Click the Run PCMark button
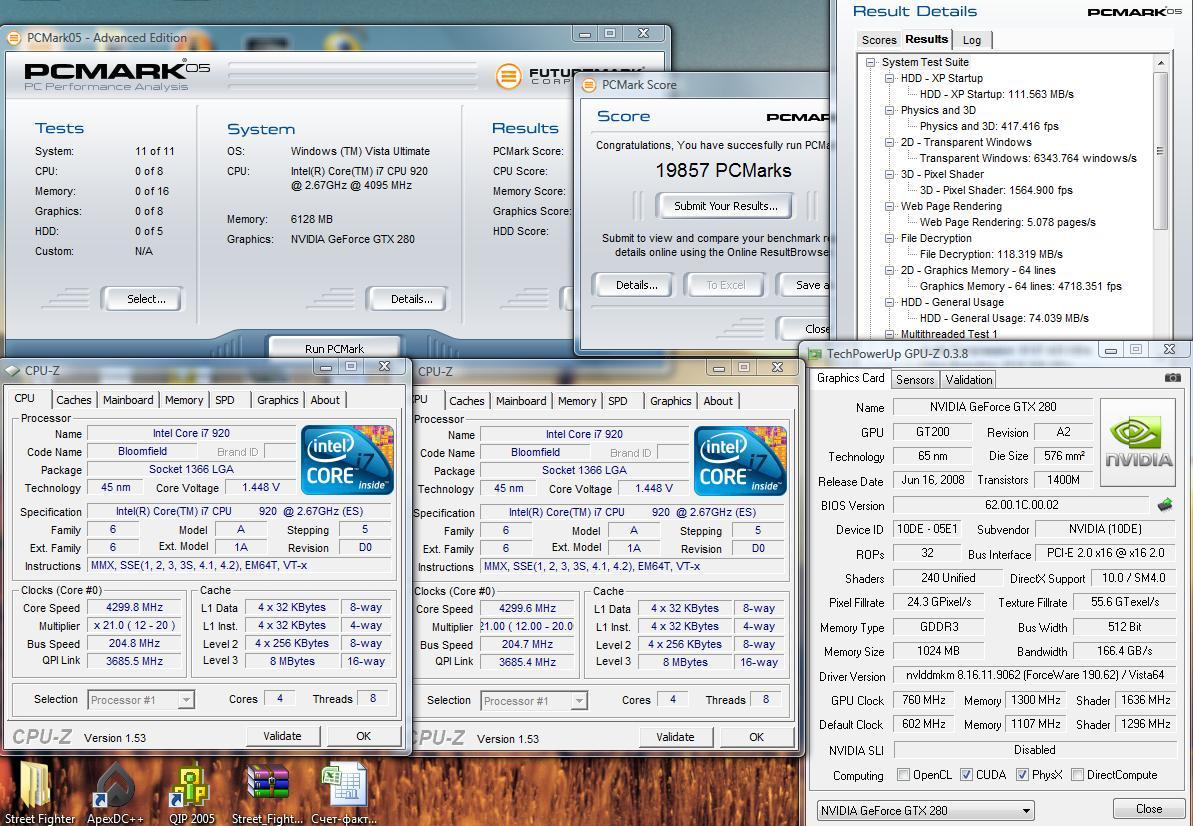This screenshot has height=826, width=1193. tap(334, 348)
